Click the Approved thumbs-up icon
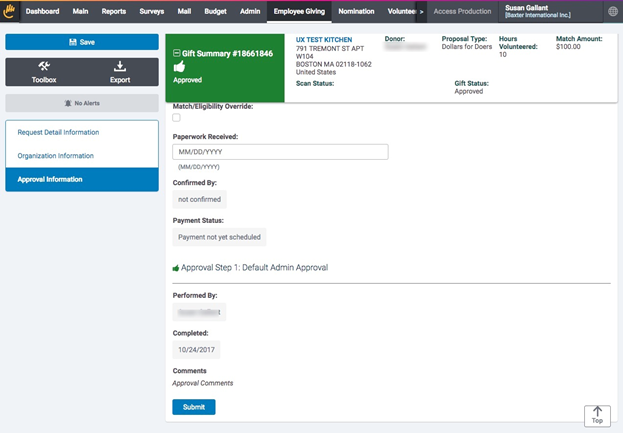This screenshot has height=433, width=623. click(179, 67)
